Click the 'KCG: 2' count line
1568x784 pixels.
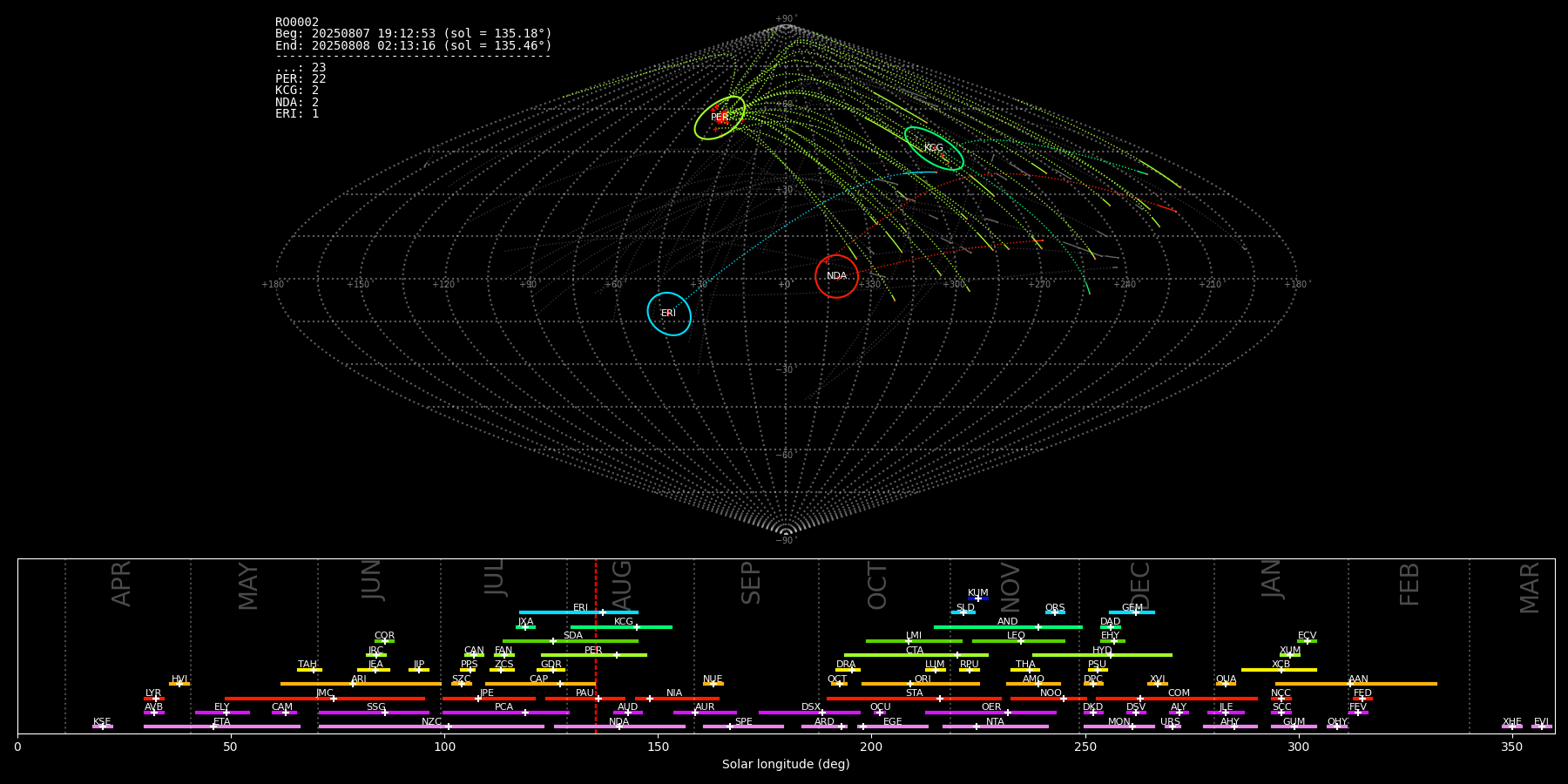[297, 91]
